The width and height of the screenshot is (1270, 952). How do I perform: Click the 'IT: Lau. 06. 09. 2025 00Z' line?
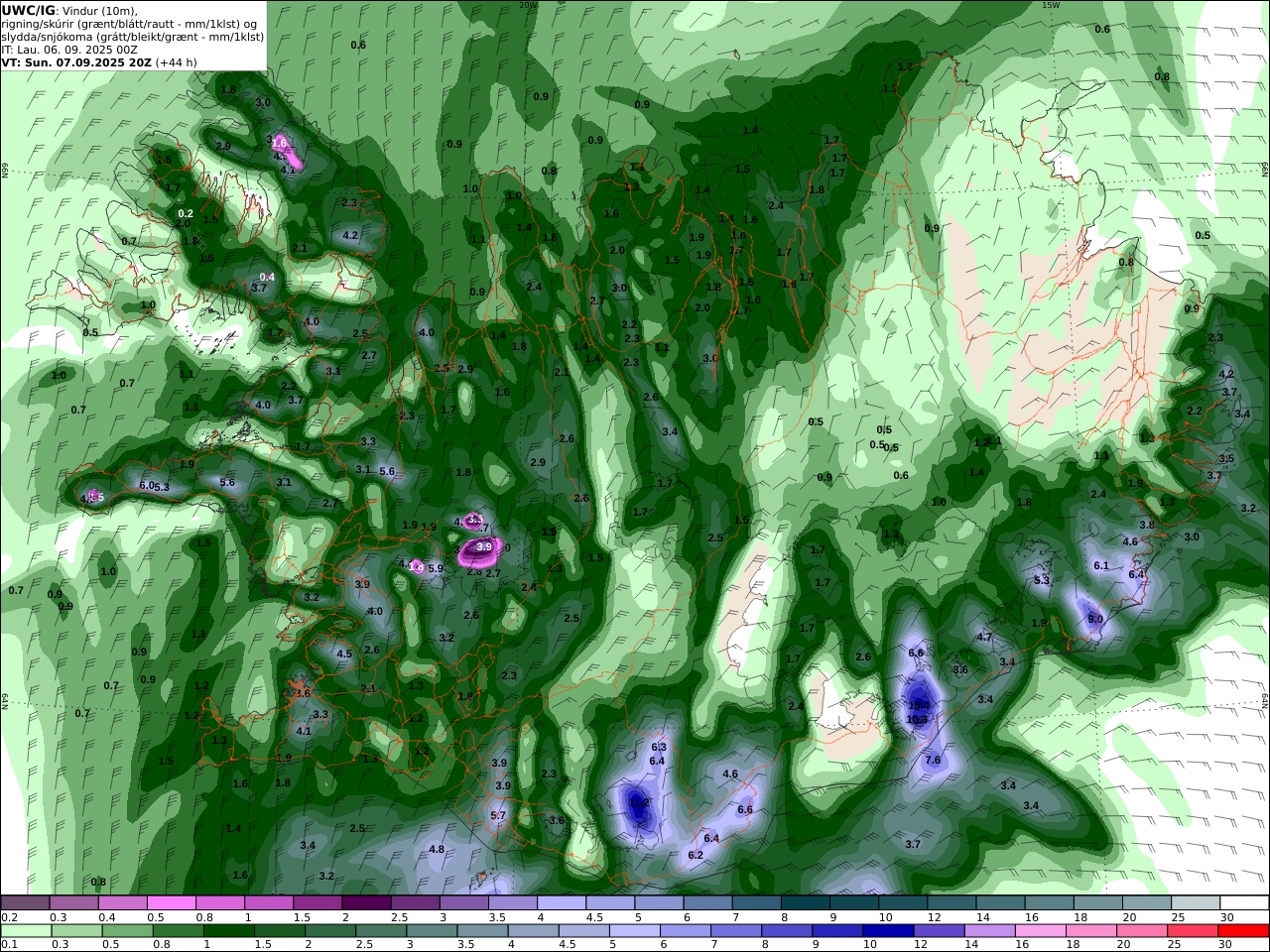click(69, 49)
